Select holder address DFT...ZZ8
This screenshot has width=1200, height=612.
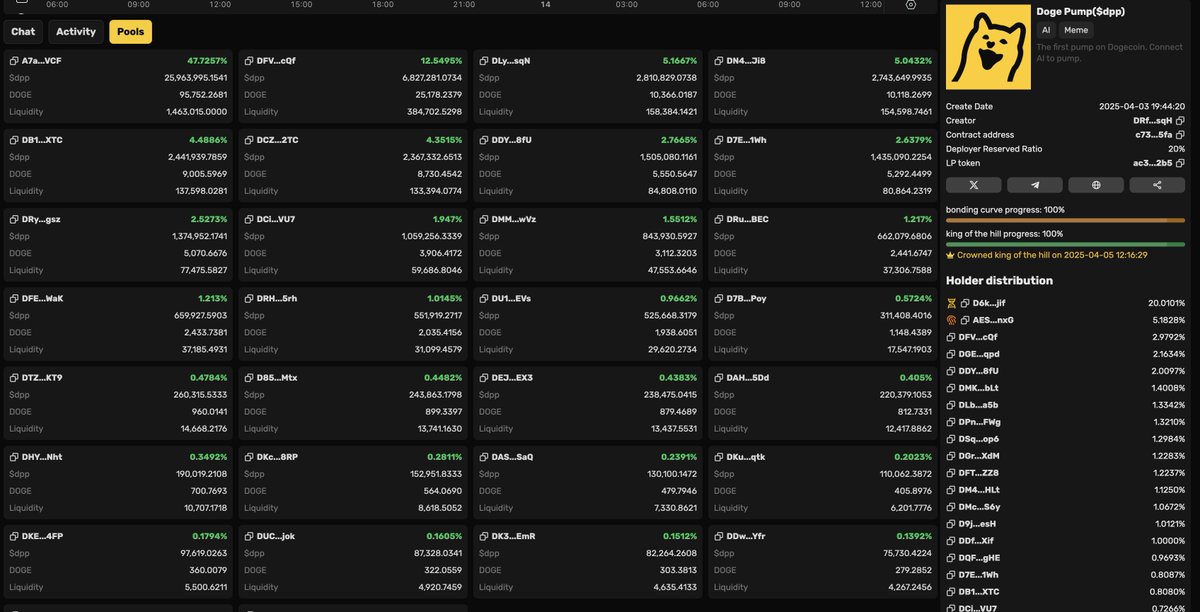point(979,473)
